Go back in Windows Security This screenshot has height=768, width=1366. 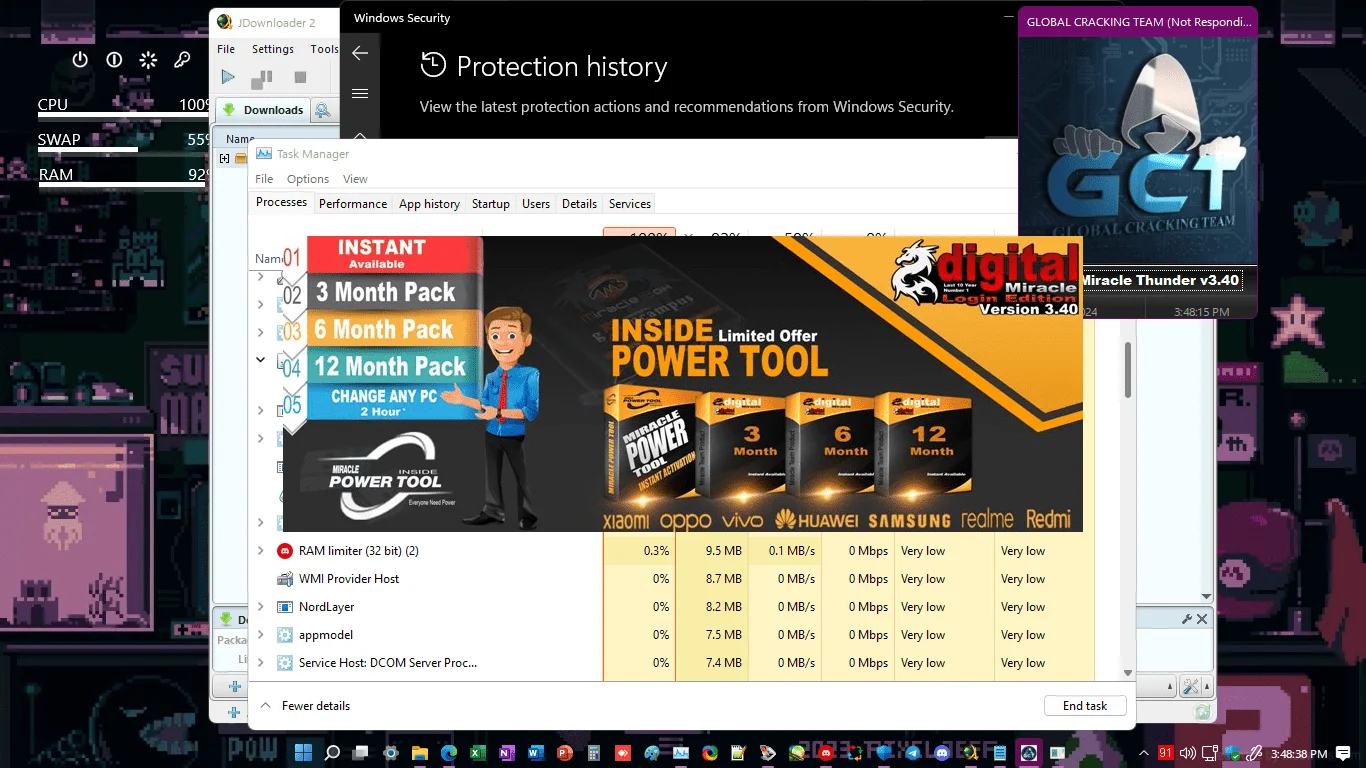point(360,53)
